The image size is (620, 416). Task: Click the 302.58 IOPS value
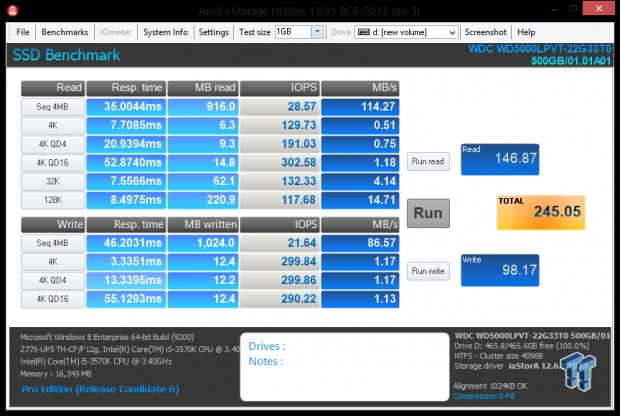[x=280, y=163]
